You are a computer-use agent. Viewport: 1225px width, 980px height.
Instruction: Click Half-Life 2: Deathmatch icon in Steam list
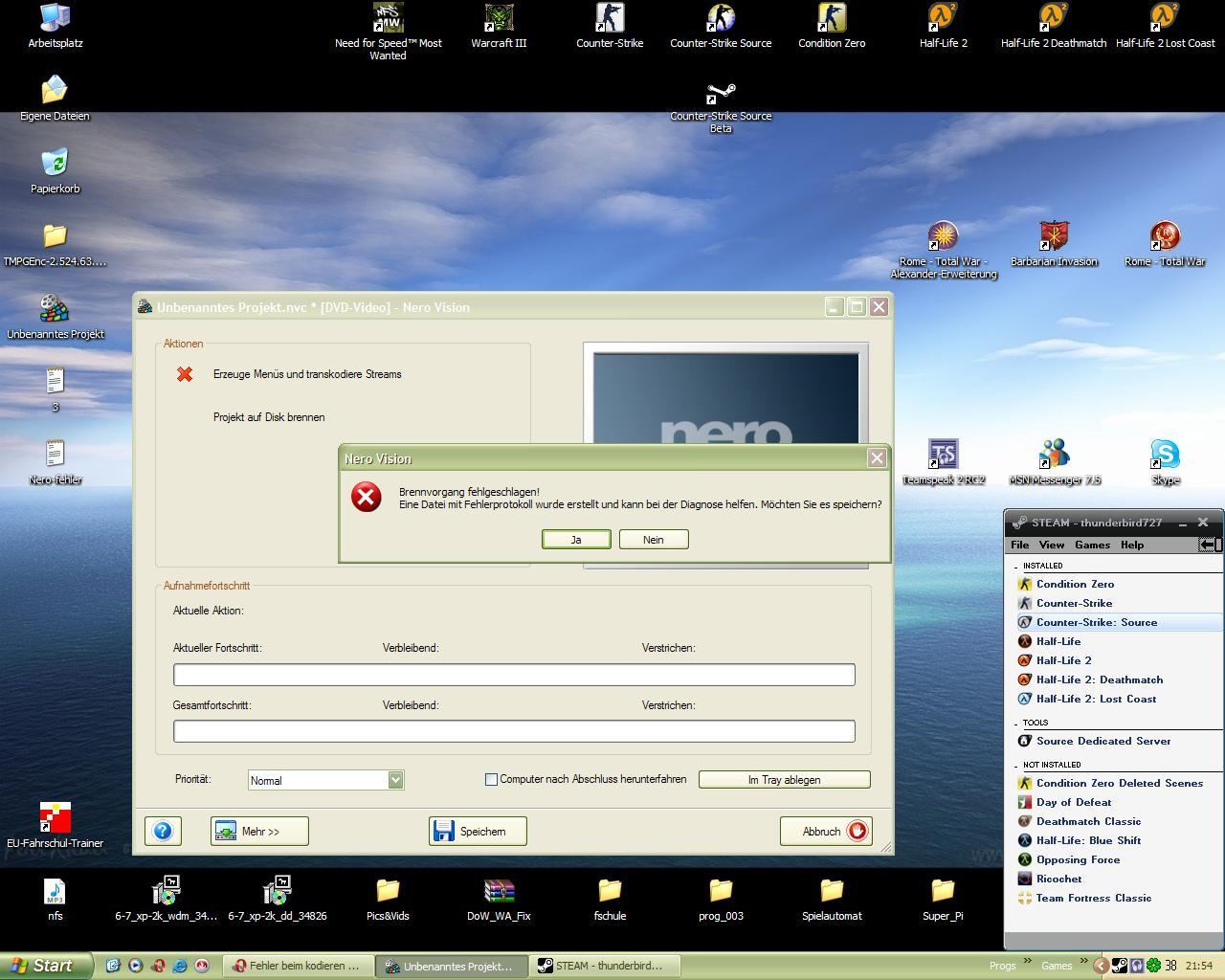point(1024,679)
